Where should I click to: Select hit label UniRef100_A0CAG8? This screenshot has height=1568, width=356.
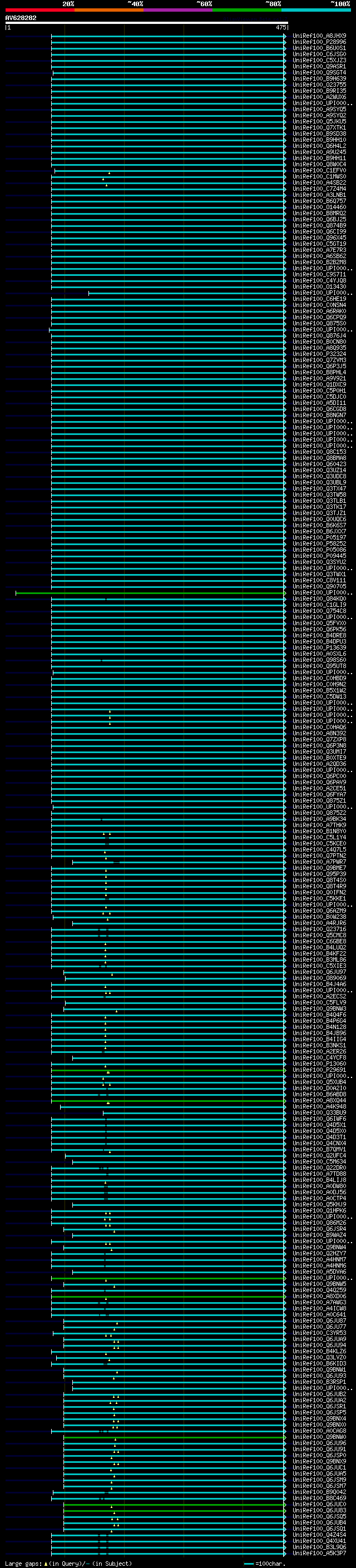pyautogui.click(x=319, y=1431)
